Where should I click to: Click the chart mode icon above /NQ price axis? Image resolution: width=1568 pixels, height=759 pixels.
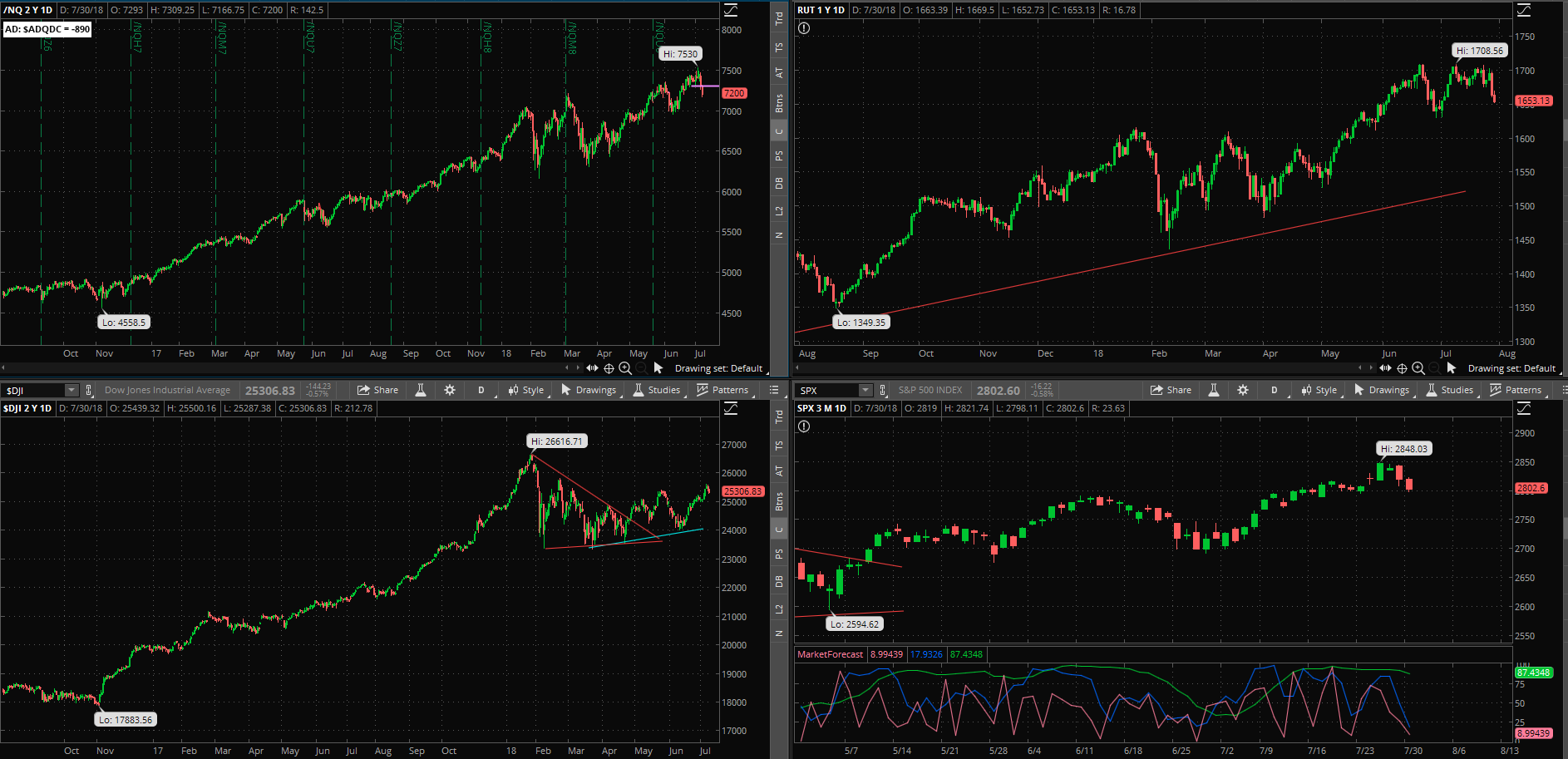731,10
